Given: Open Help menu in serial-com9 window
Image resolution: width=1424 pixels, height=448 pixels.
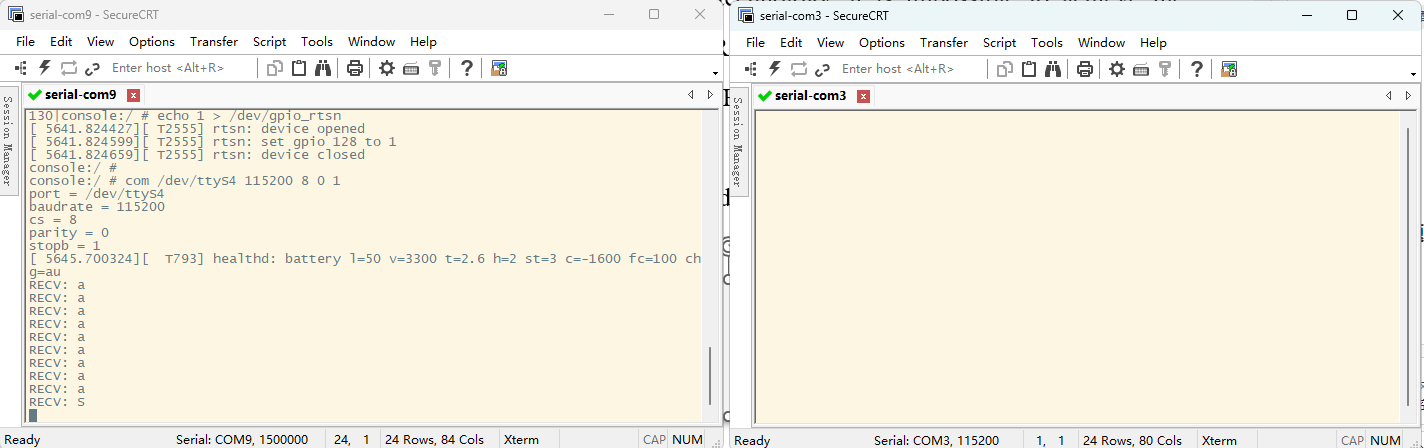Looking at the screenshot, I should (x=423, y=42).
